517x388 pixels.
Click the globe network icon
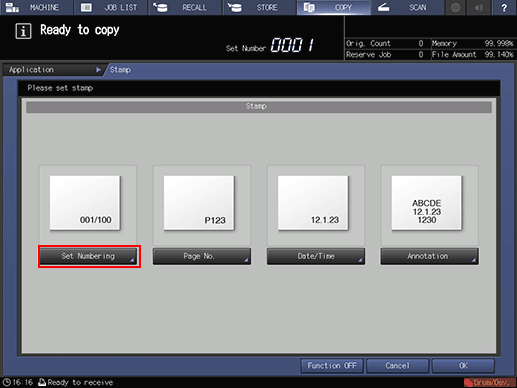click(456, 8)
